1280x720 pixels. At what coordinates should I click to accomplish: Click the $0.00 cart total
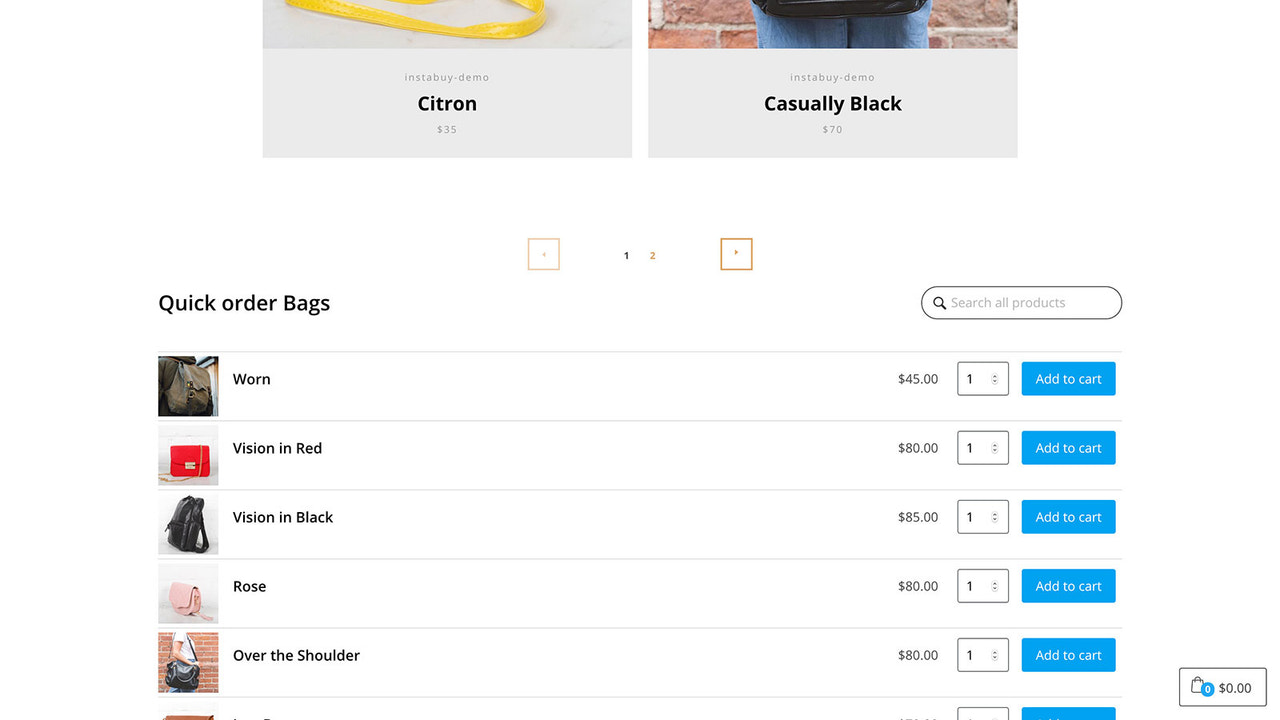pos(1235,687)
